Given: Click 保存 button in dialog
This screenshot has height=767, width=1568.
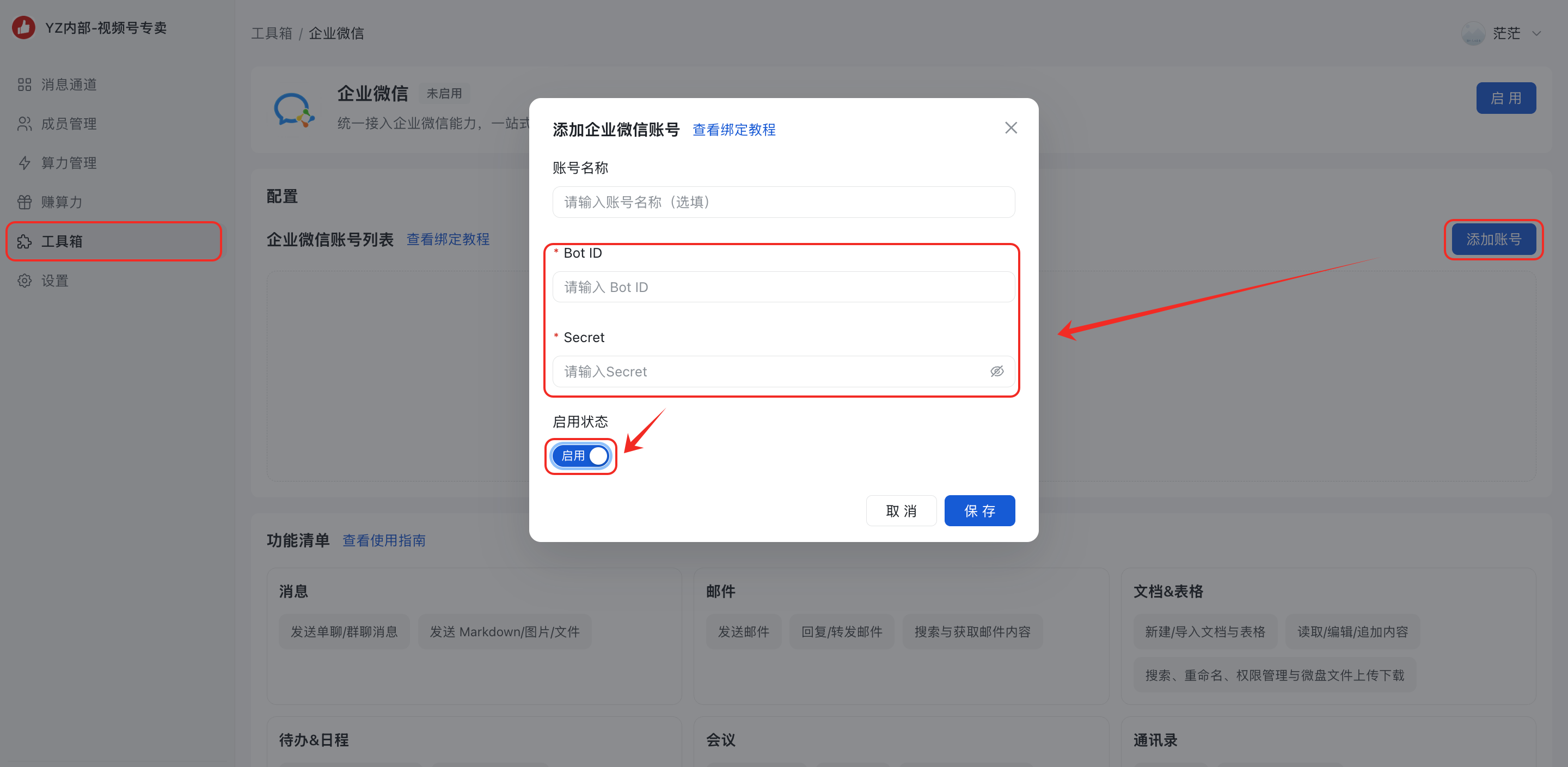Looking at the screenshot, I should pyautogui.click(x=979, y=510).
